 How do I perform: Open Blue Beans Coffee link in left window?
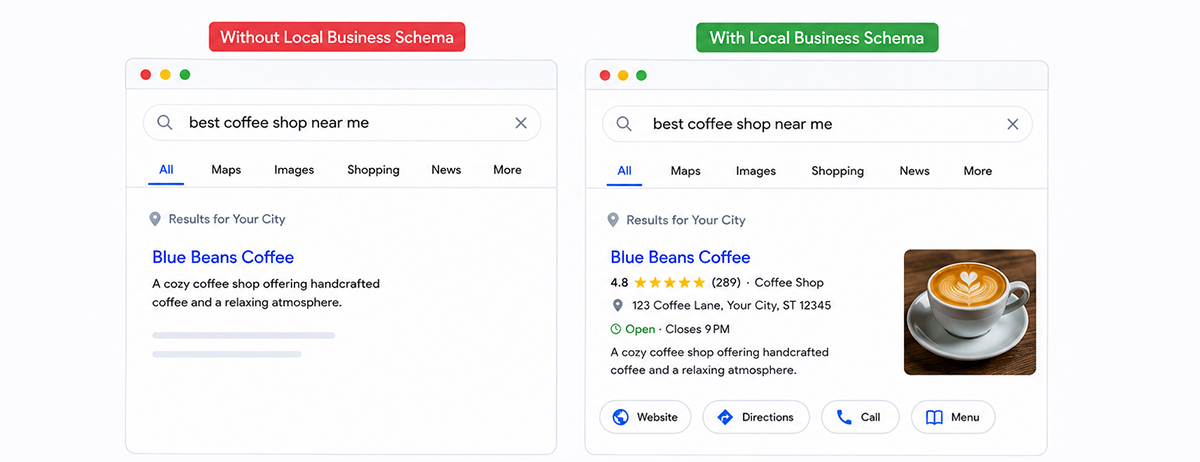(x=223, y=257)
